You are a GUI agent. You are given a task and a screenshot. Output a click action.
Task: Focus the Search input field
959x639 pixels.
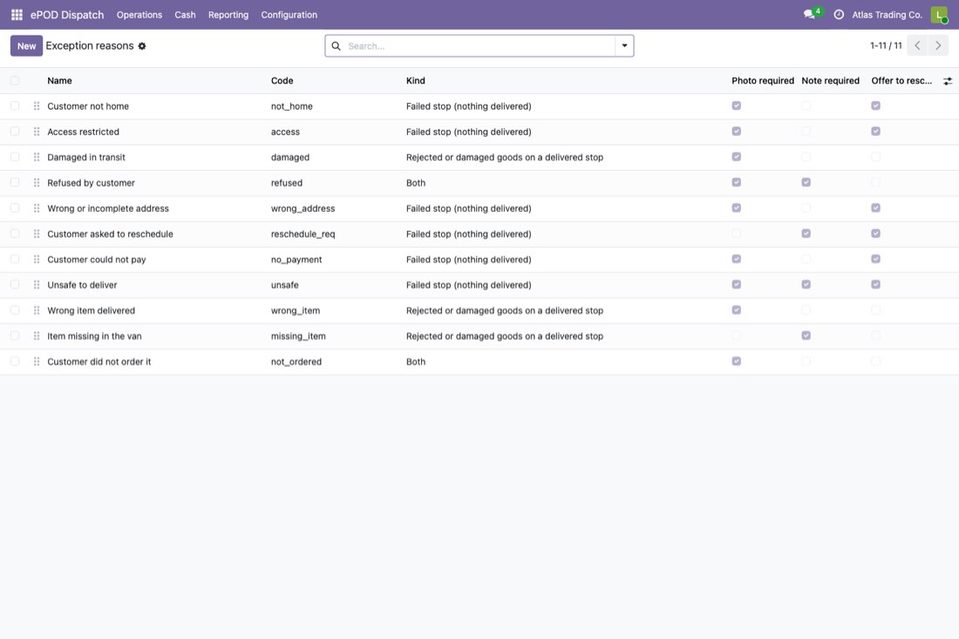pos(480,46)
